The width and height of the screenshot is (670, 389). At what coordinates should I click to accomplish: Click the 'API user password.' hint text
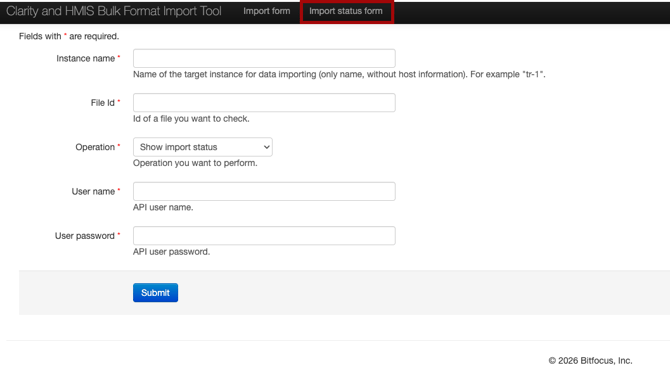click(x=171, y=252)
